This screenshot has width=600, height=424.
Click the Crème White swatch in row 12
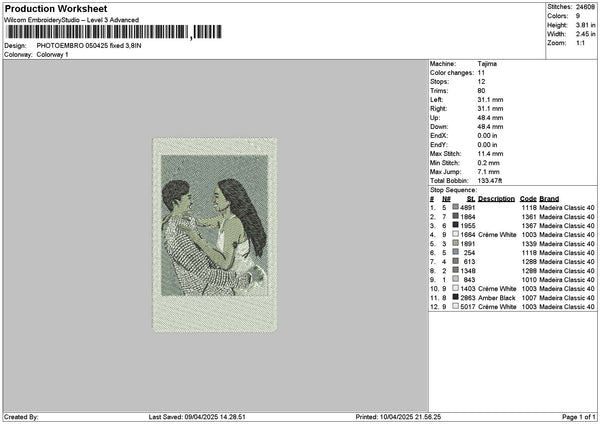[455, 306]
